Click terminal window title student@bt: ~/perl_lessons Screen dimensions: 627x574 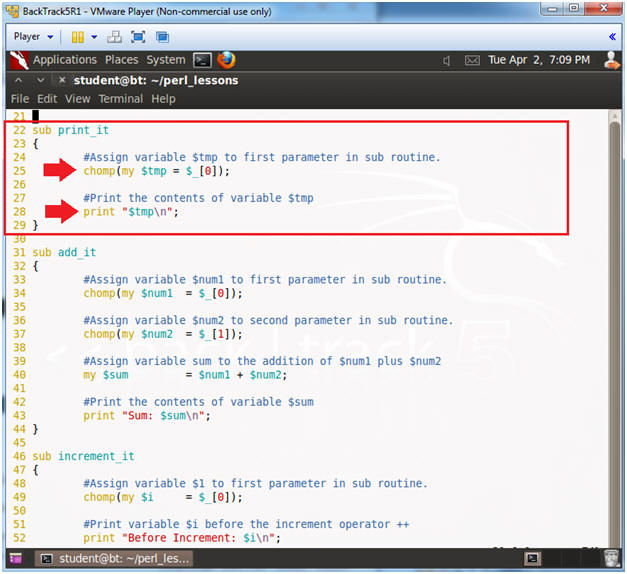[156, 80]
